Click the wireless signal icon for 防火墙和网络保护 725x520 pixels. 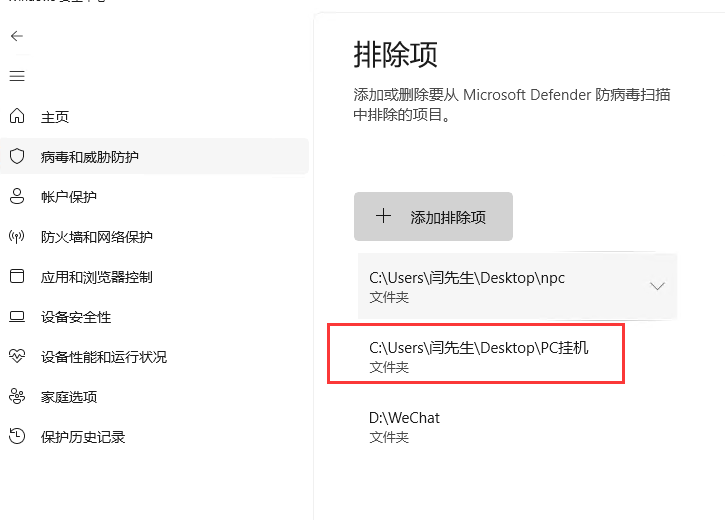16,237
